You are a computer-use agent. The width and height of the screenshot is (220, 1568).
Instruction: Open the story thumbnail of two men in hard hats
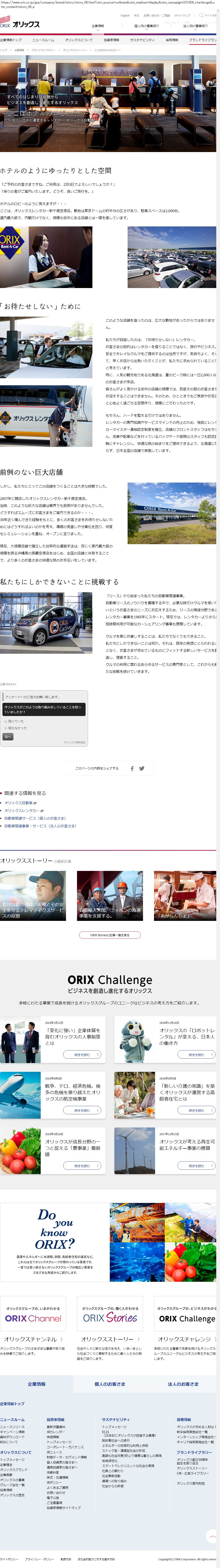coord(110,895)
